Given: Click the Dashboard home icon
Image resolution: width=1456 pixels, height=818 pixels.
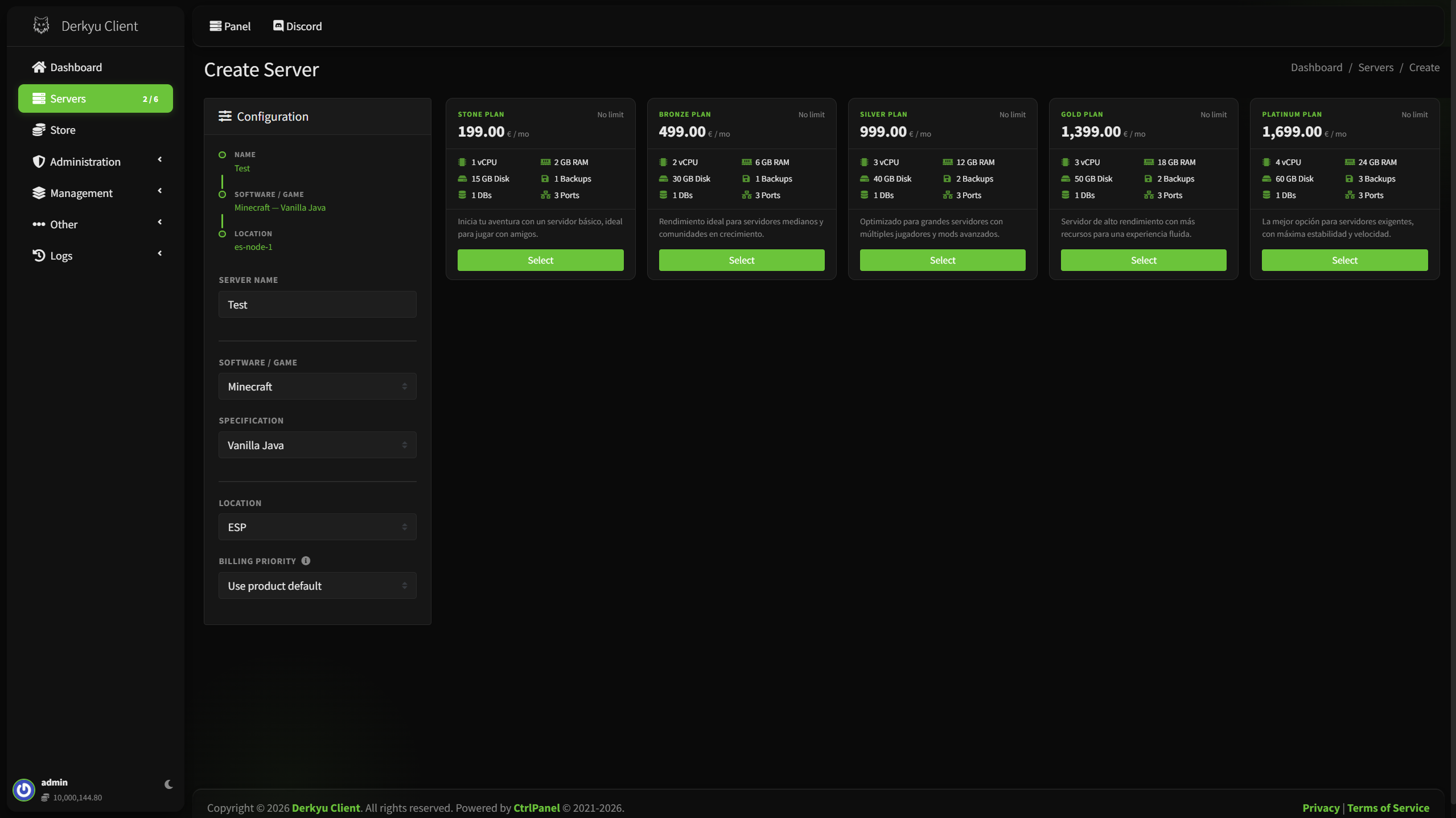Looking at the screenshot, I should pos(39,67).
